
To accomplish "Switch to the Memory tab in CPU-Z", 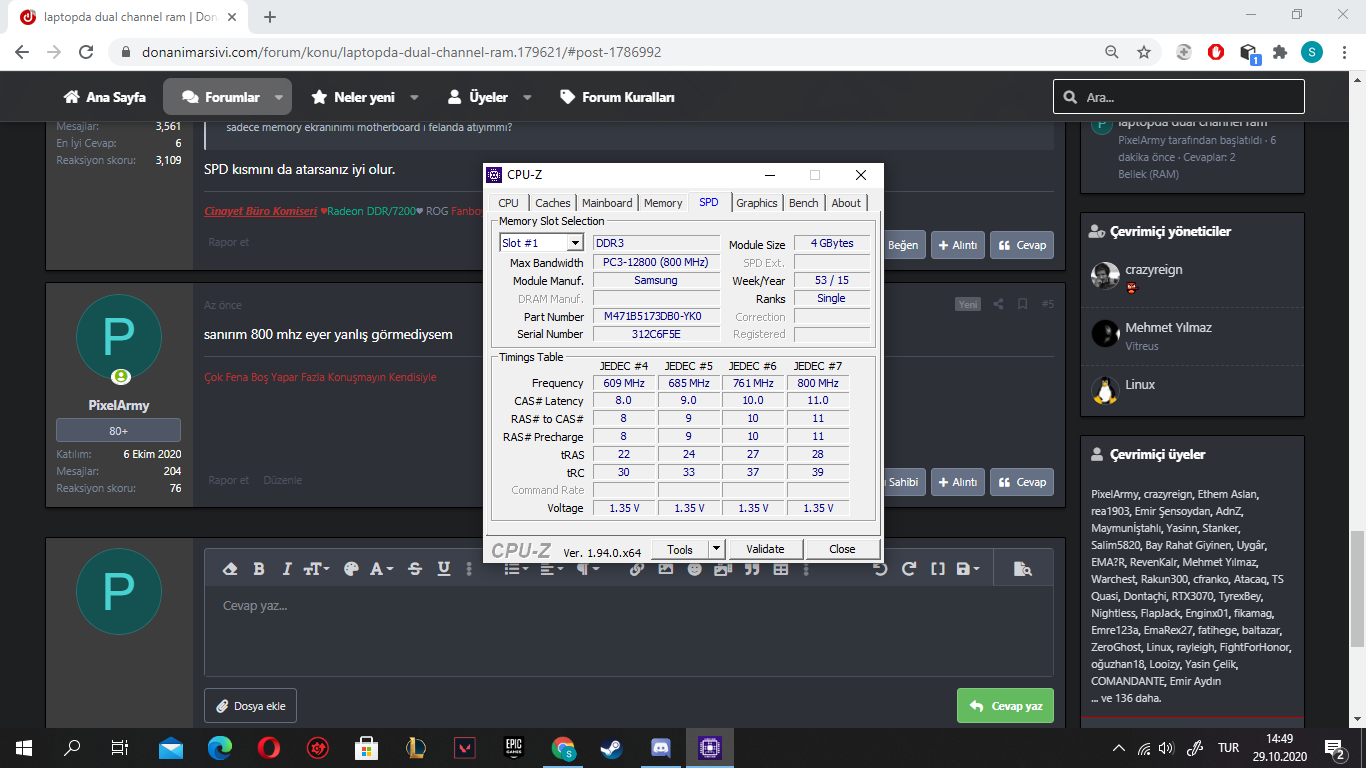I will (663, 203).
